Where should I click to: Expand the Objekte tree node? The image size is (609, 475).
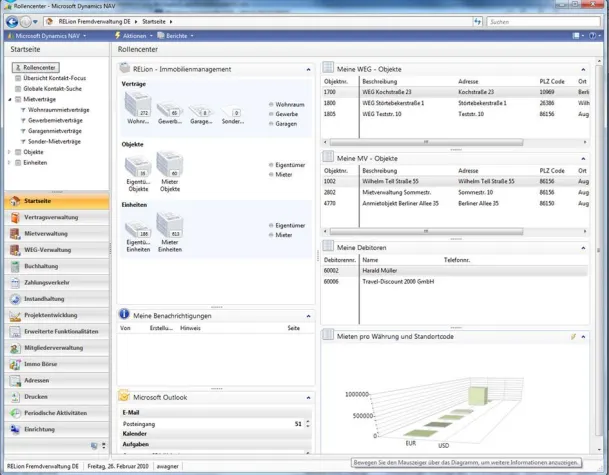point(9,152)
